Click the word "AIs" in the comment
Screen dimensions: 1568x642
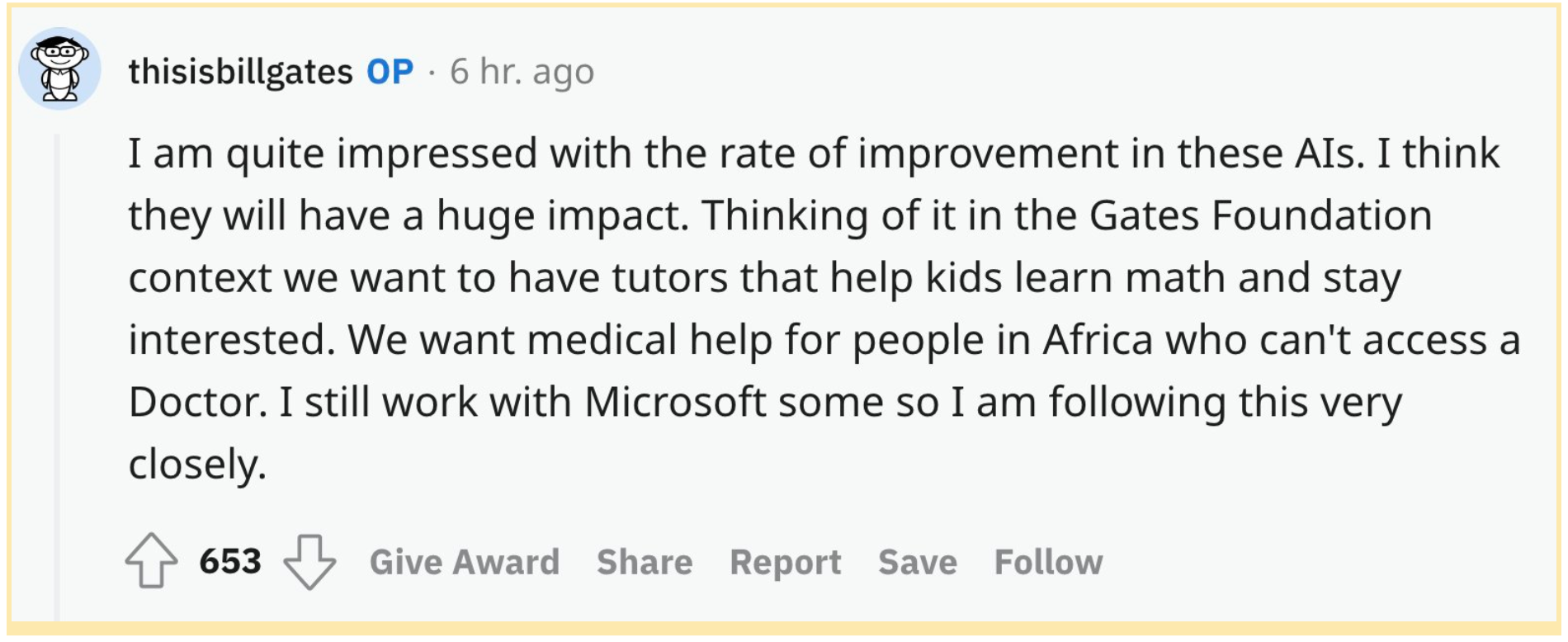(x=1329, y=153)
